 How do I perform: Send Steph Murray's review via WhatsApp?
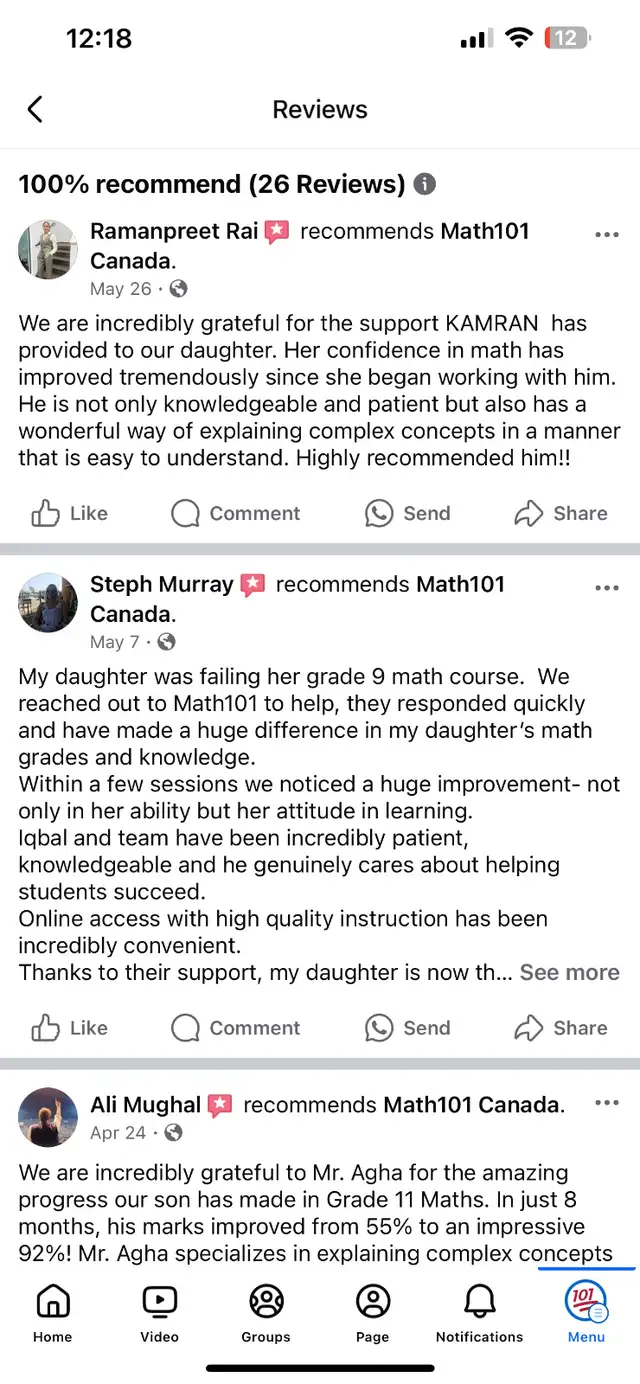tap(407, 1028)
